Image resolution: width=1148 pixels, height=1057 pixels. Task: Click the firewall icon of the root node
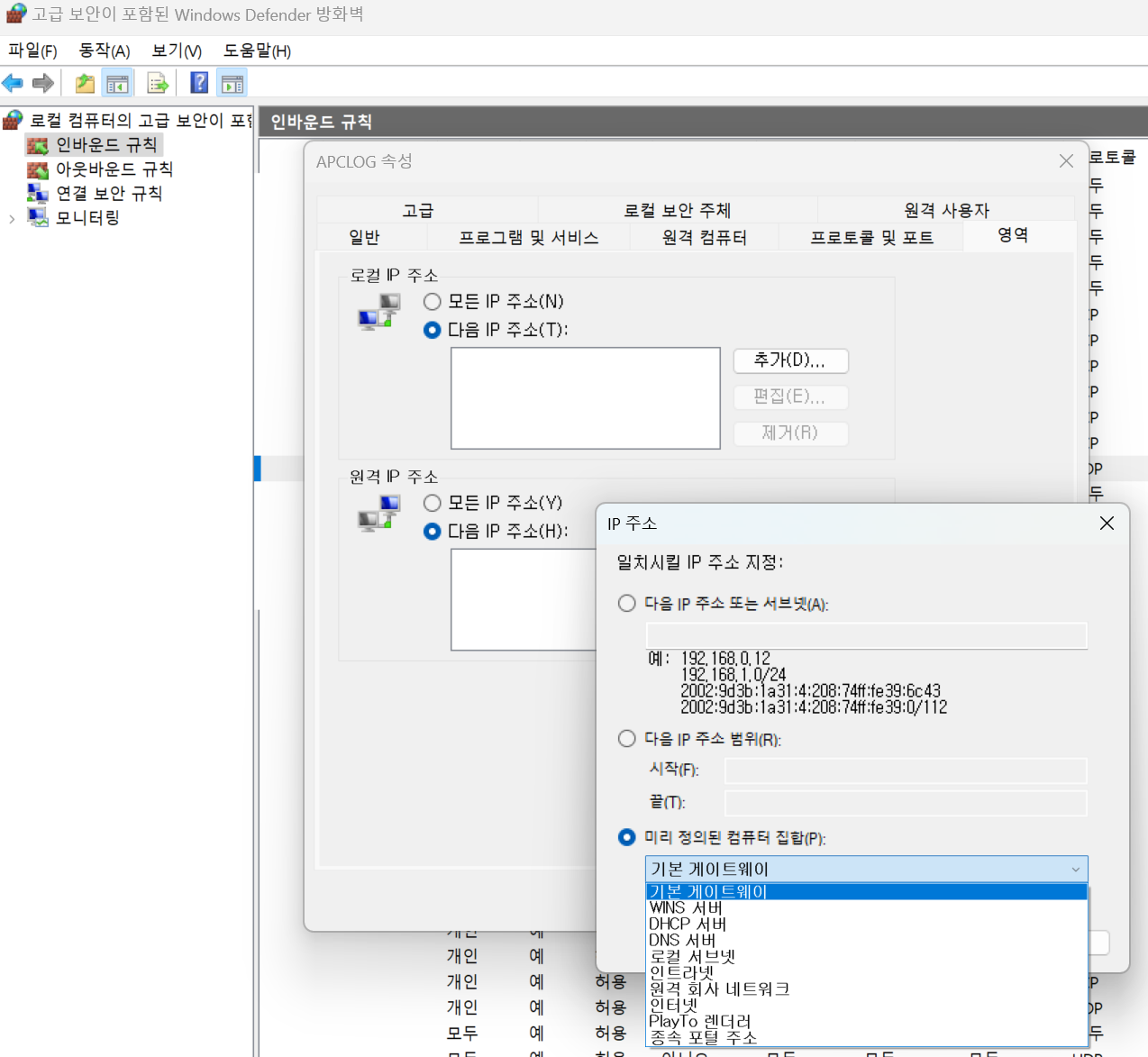13,120
